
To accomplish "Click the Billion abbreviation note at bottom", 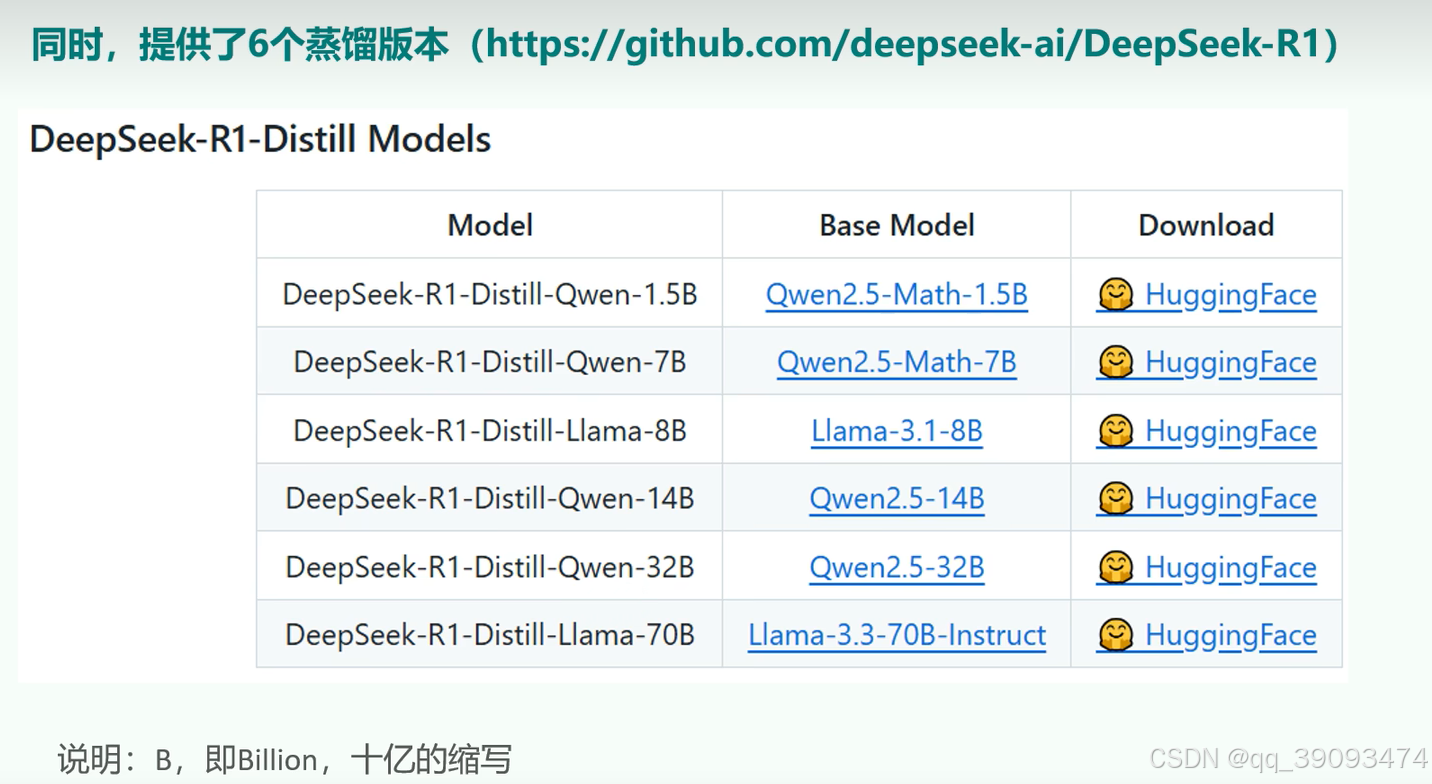I will point(284,760).
